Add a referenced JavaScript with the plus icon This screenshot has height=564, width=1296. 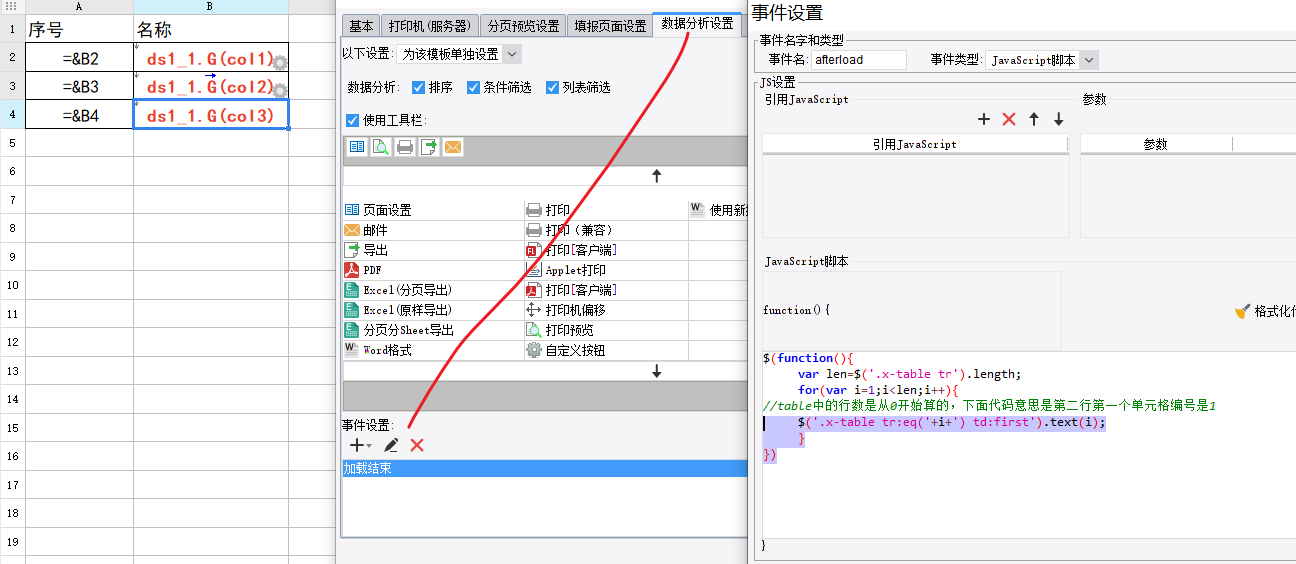pyautogui.click(x=983, y=119)
